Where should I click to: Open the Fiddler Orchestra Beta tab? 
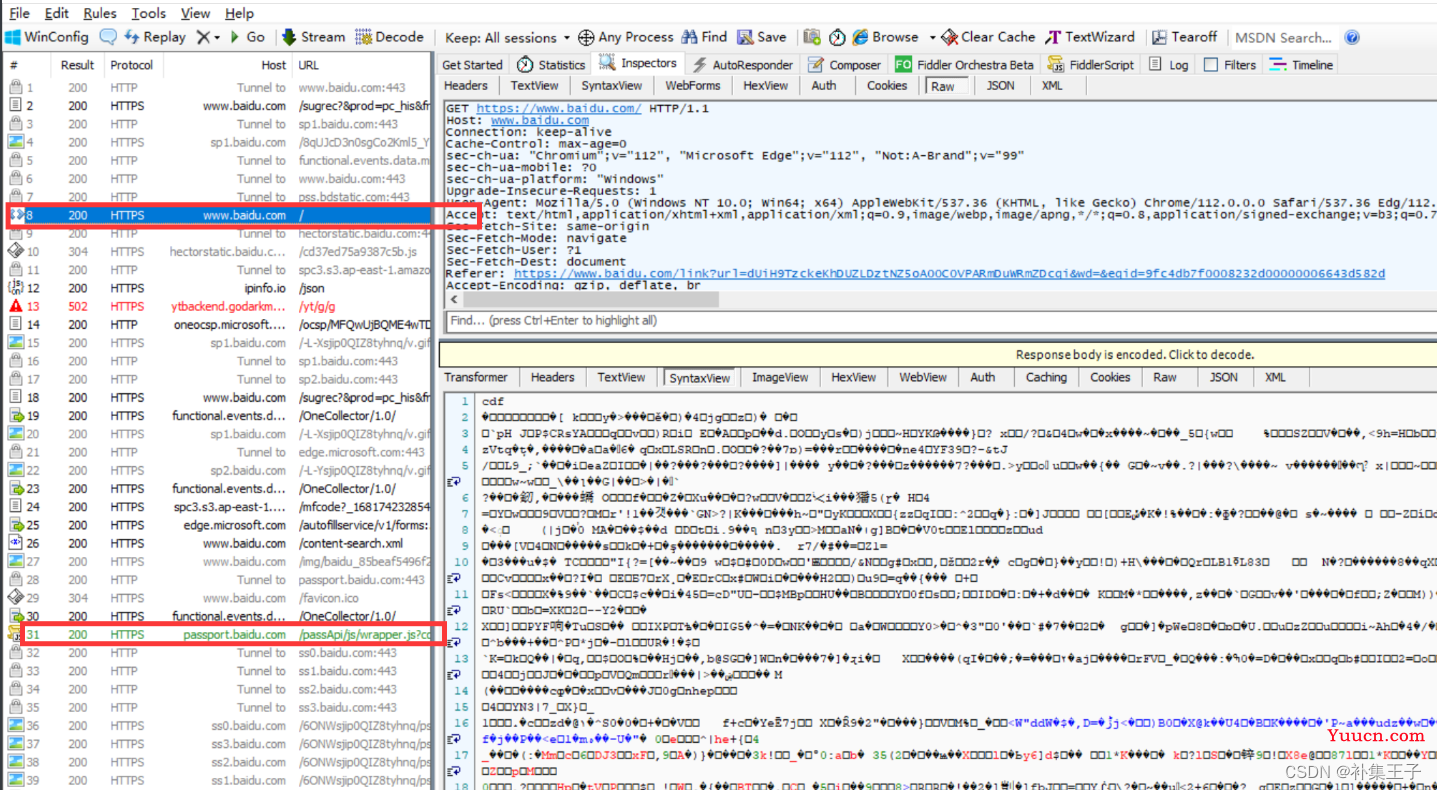965,64
